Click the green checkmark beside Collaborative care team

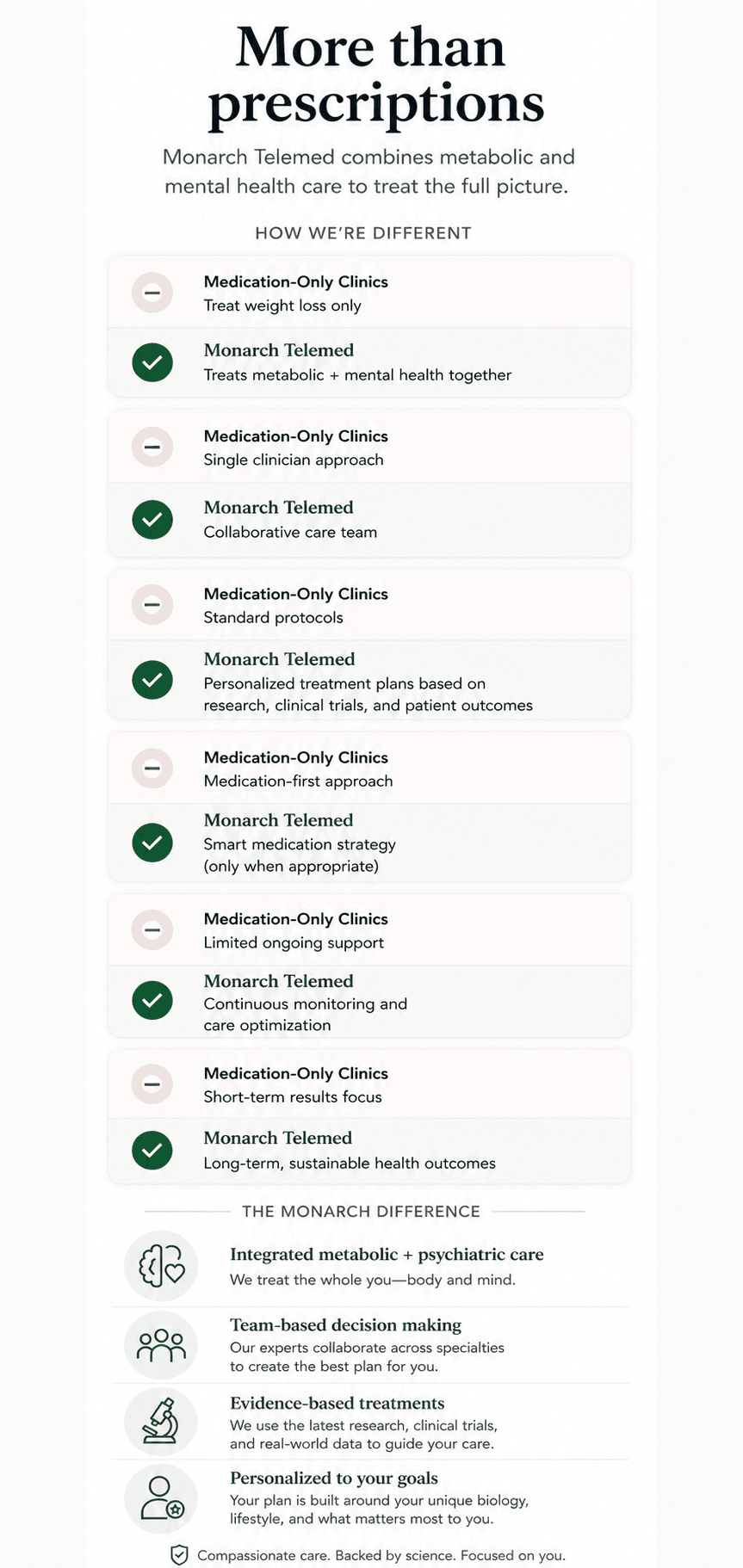152,520
